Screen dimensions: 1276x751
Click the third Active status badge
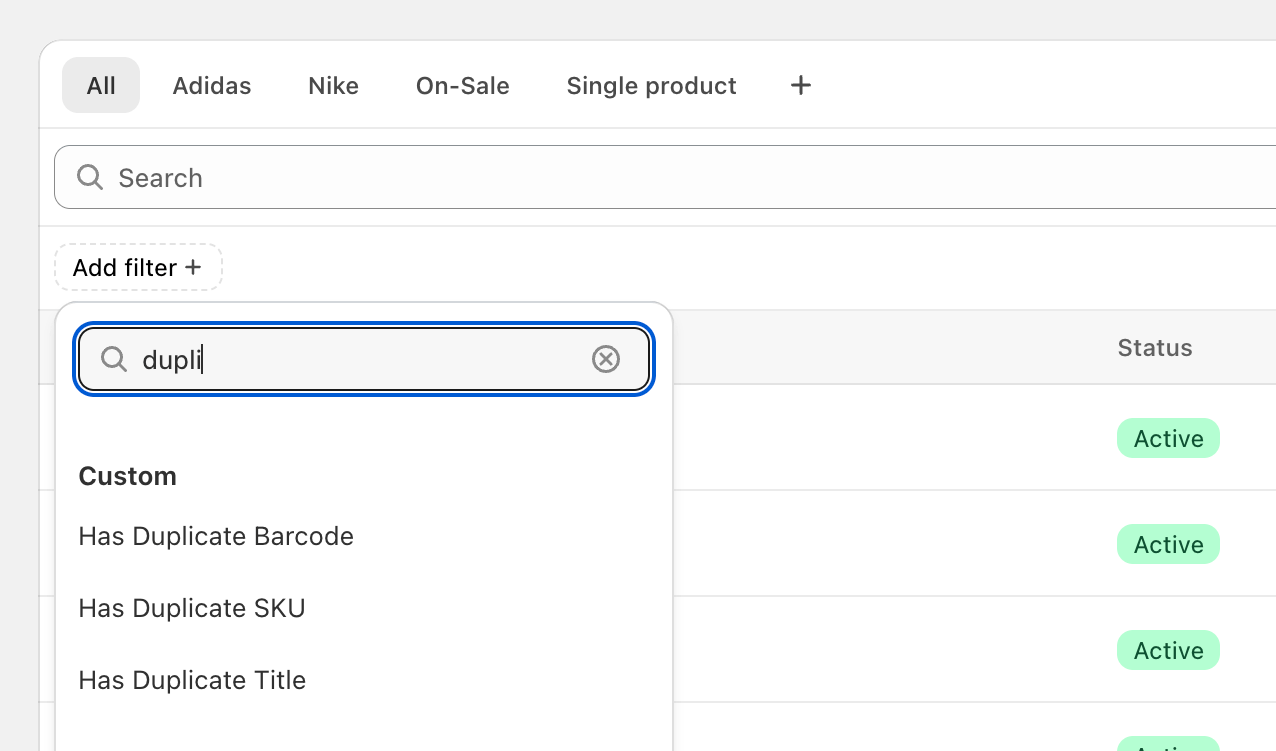pyautogui.click(x=1168, y=650)
